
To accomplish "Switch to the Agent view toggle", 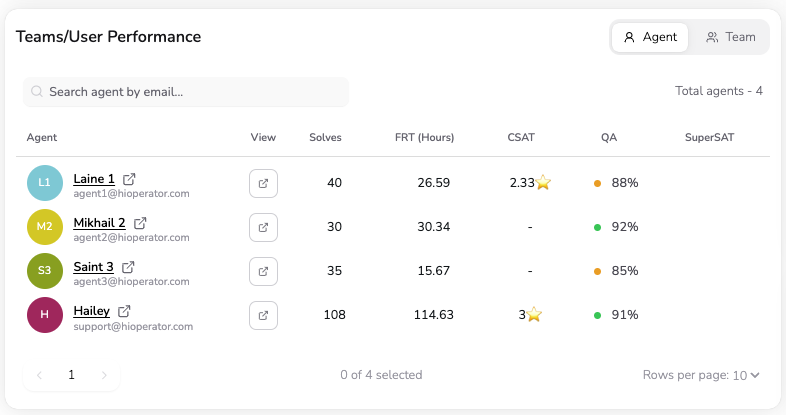I will 650,37.
